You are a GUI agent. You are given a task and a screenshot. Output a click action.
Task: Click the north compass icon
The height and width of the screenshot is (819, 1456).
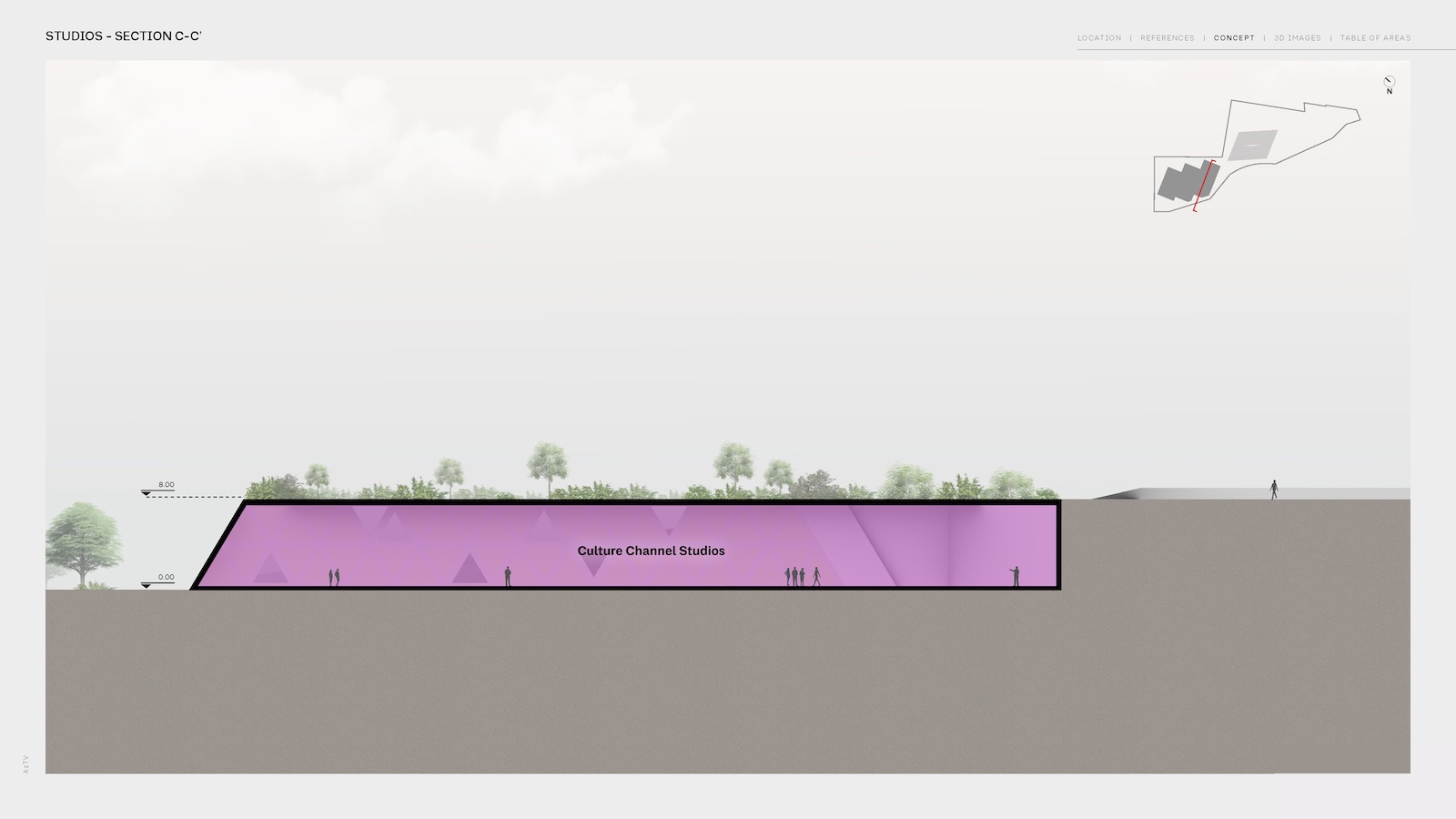tap(1389, 82)
